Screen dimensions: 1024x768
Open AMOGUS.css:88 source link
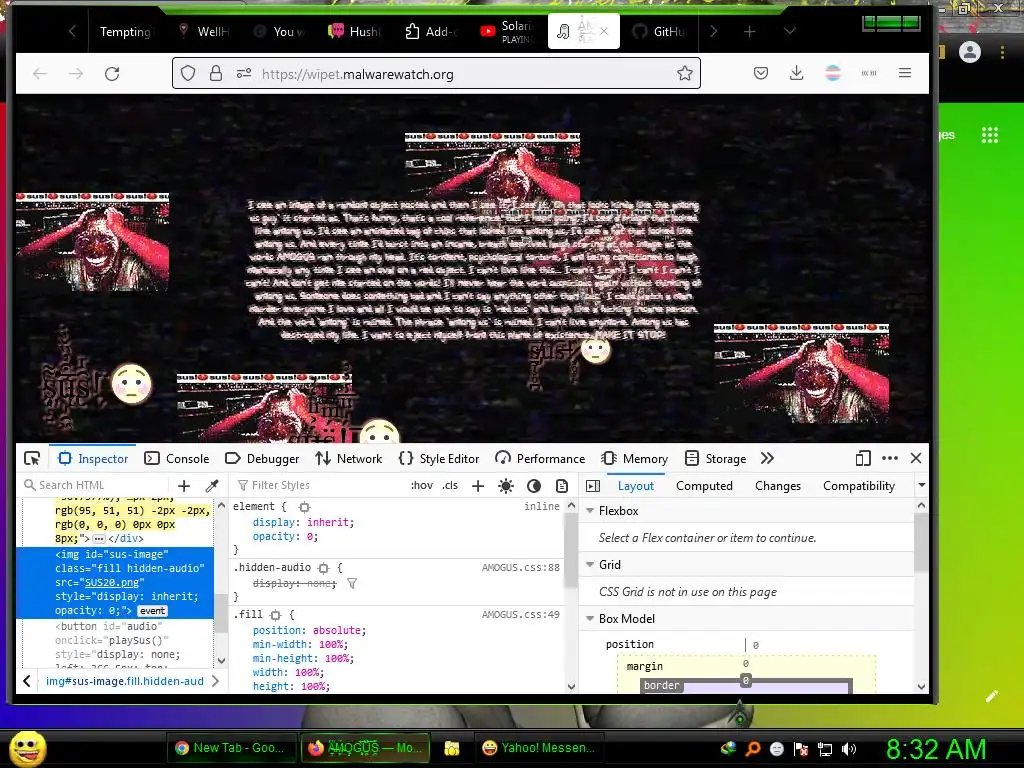(x=520, y=568)
